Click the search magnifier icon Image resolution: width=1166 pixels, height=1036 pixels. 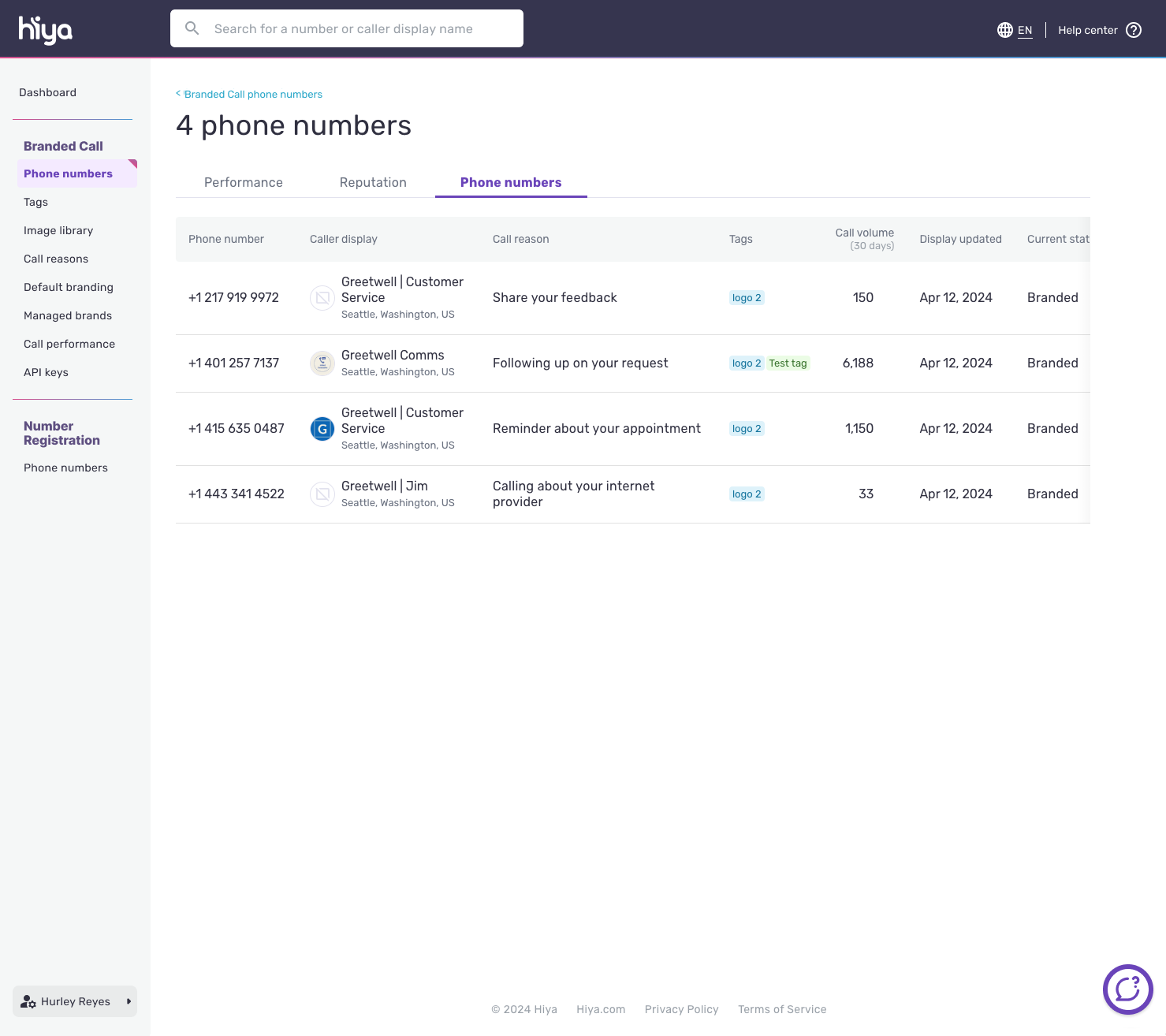tap(192, 28)
